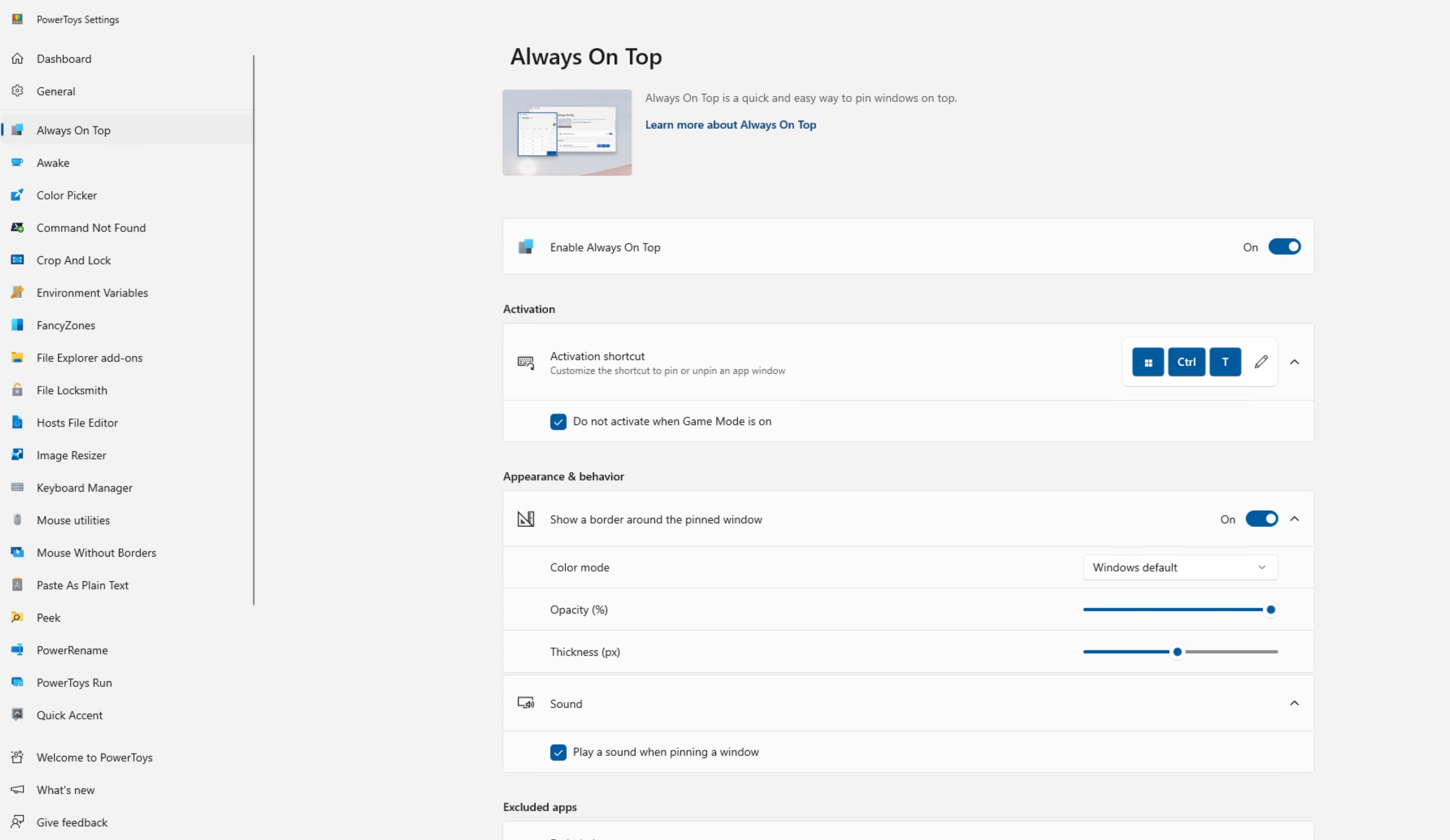Disable border around the pinned window
Viewport: 1450px width, 840px height.
(x=1262, y=518)
